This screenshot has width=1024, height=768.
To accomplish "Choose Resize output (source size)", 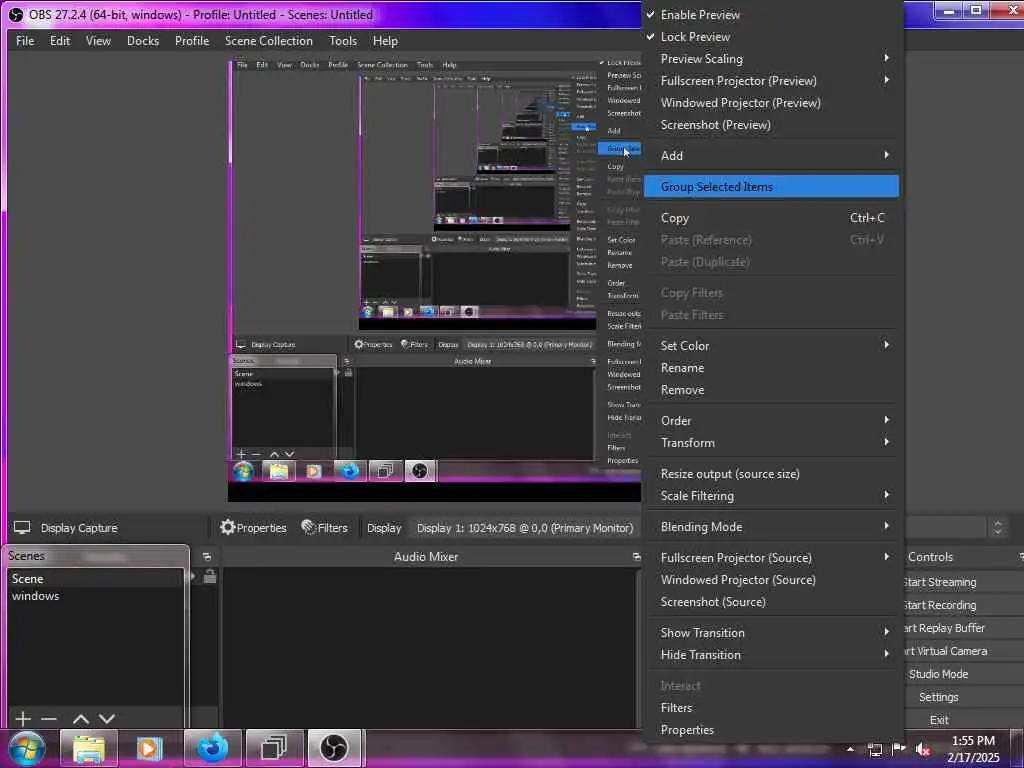I will (771, 473).
